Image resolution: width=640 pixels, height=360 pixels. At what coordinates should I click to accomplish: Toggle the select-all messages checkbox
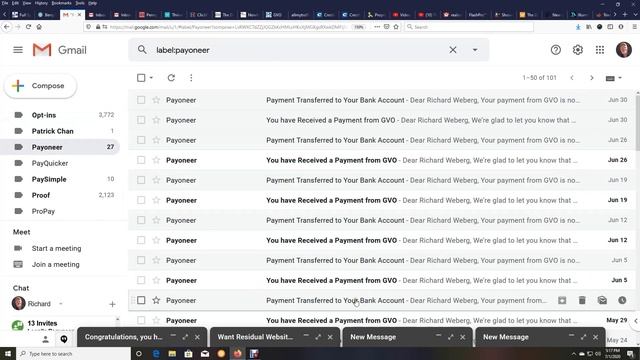(x=141, y=78)
